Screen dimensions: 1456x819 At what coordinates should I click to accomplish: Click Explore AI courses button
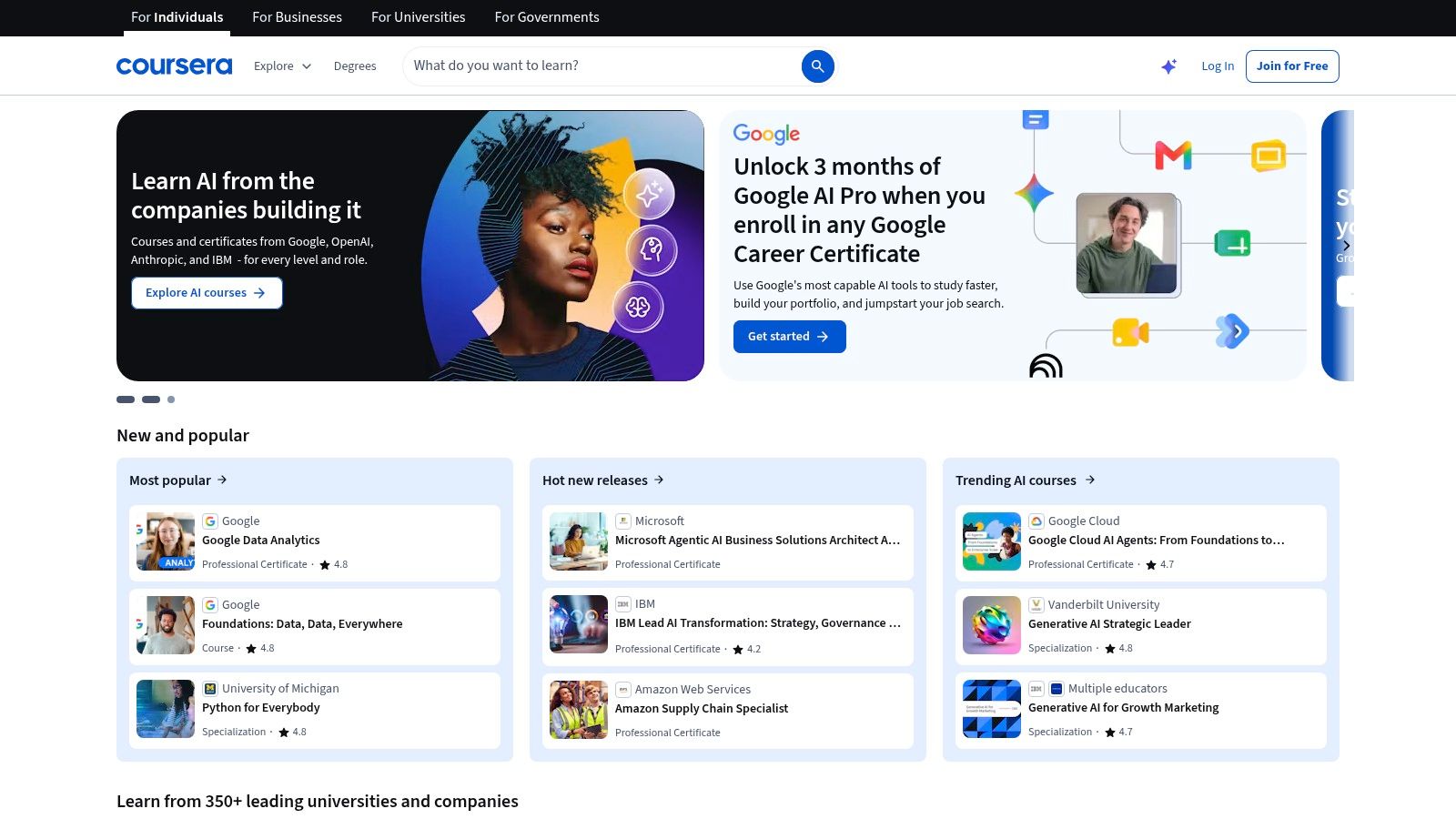207,293
